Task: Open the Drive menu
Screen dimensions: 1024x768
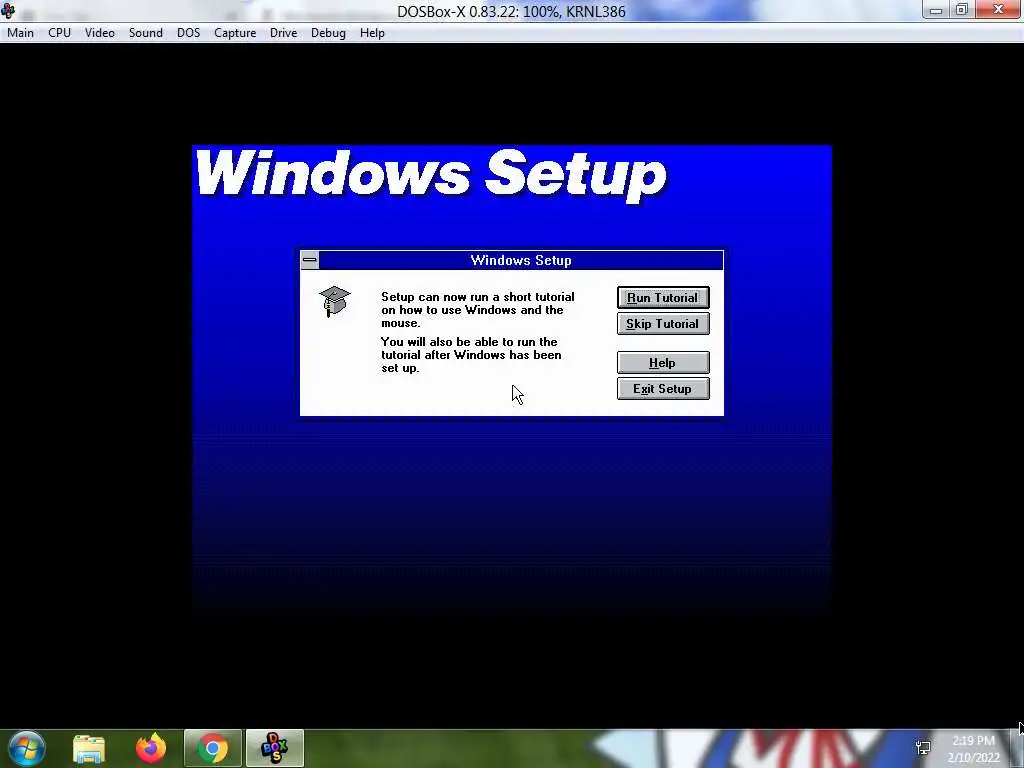Action: (x=283, y=33)
